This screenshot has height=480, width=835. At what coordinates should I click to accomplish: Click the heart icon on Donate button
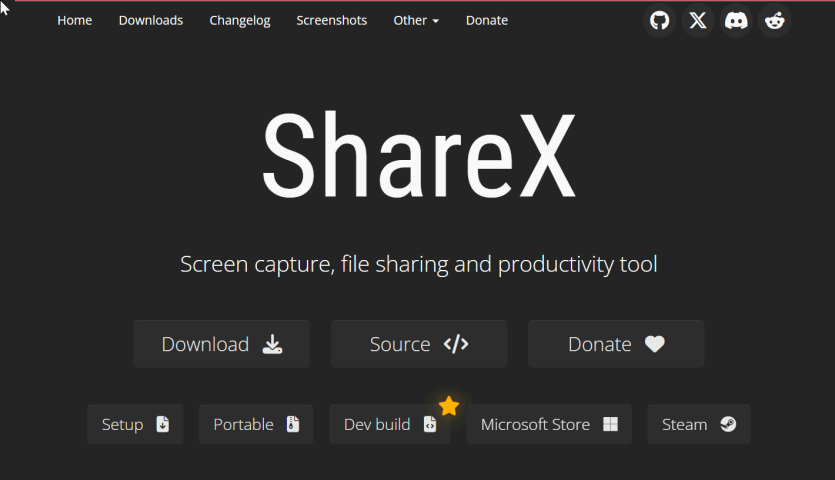click(654, 344)
